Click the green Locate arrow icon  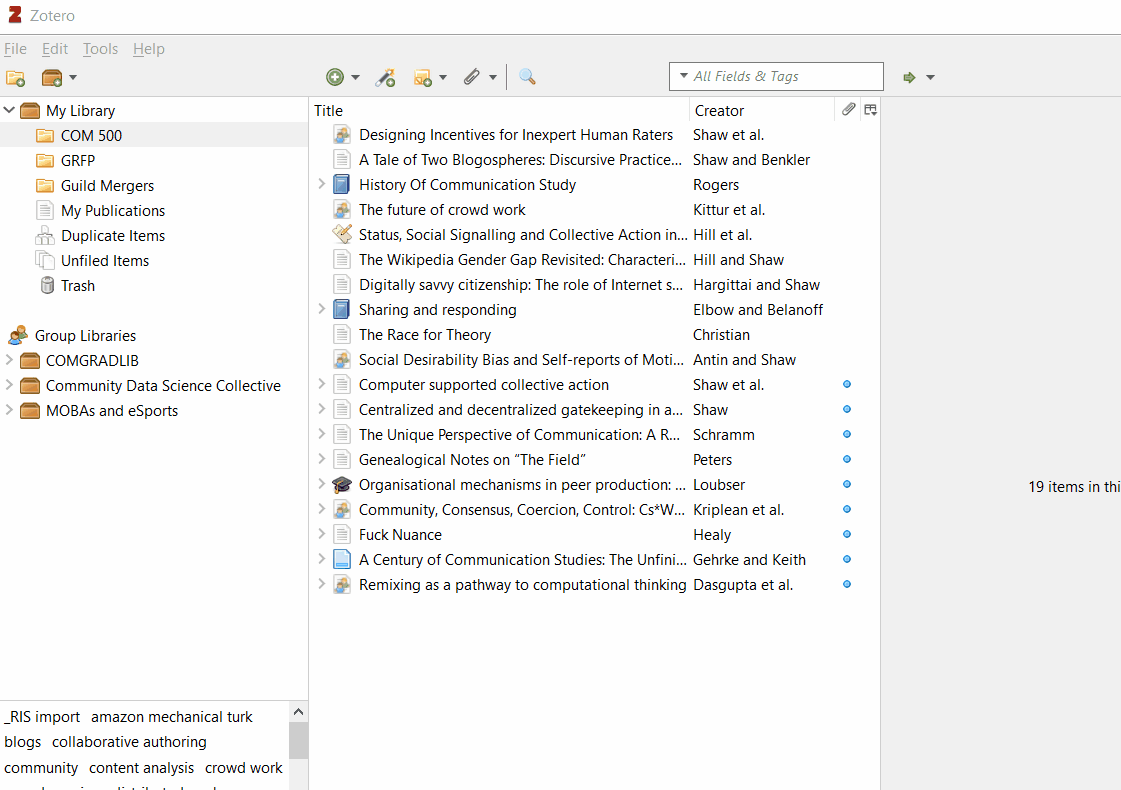[909, 77]
